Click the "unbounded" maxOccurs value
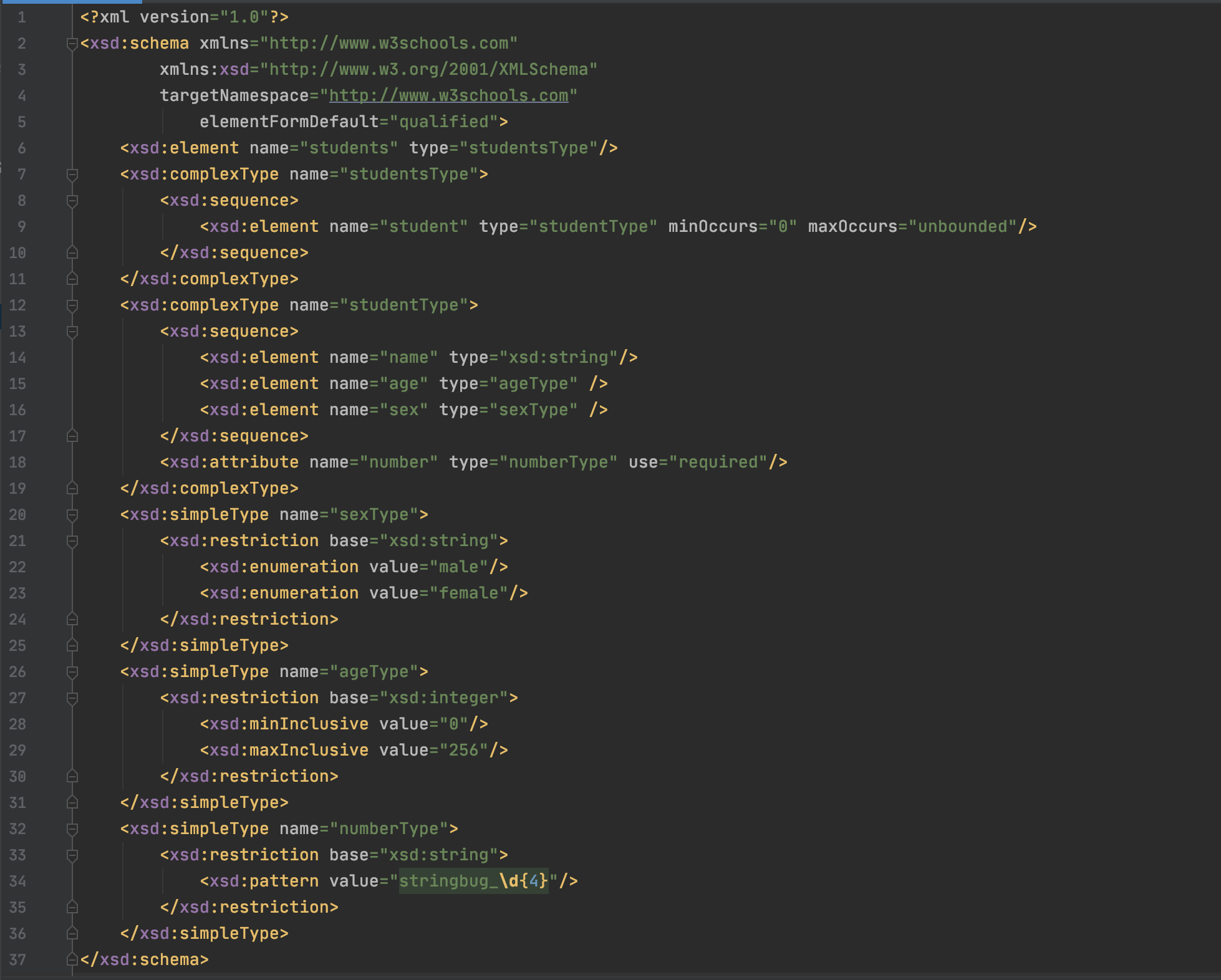The image size is (1221, 980). (963, 227)
